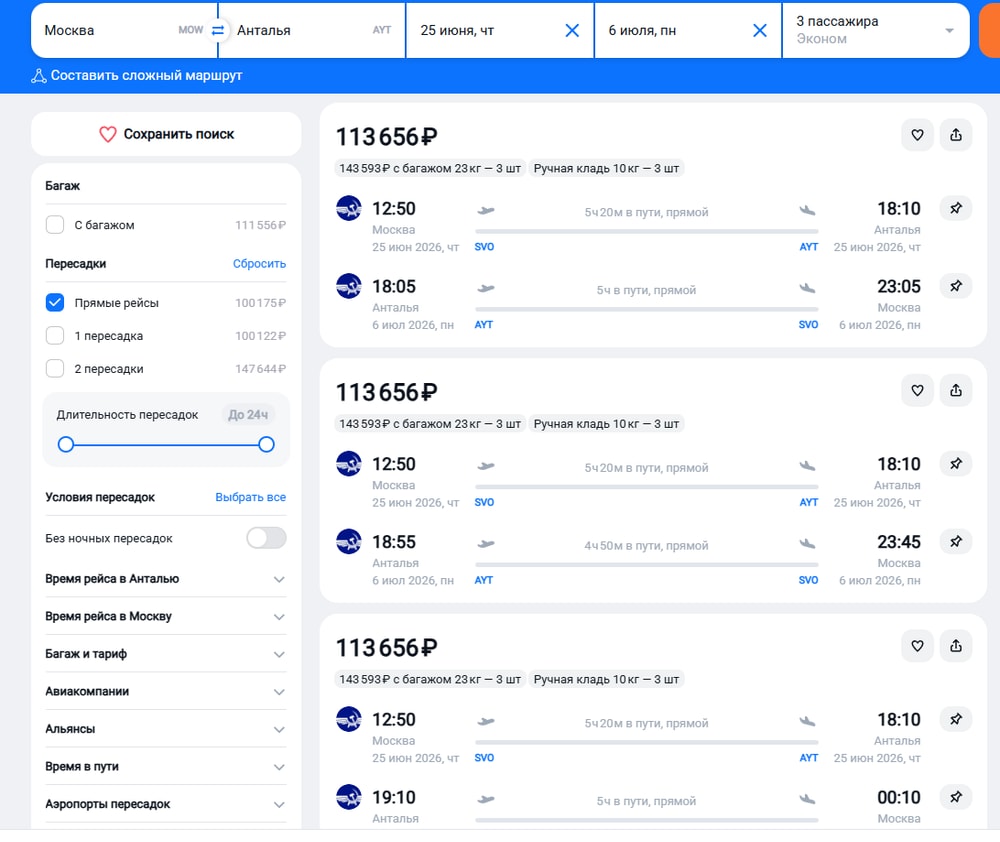
Task: Swap origin and destination cities
Action: [218, 30]
